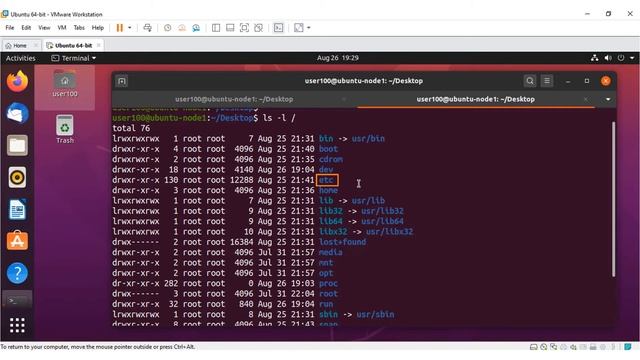Click the console view icon

pos(278,28)
